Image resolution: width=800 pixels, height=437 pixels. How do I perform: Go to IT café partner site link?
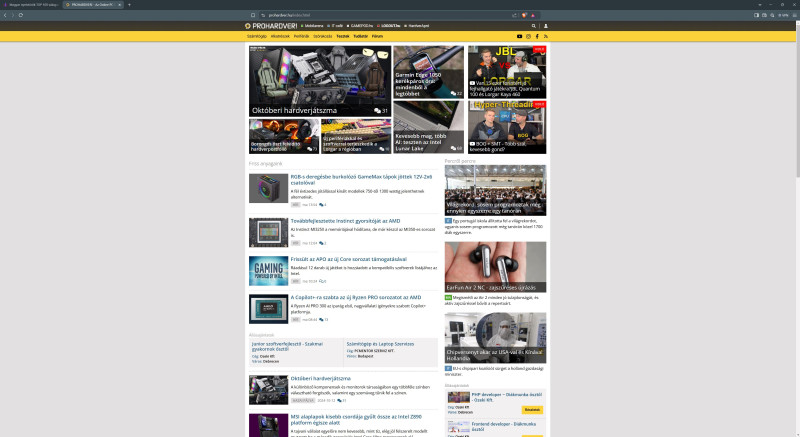click(x=336, y=25)
